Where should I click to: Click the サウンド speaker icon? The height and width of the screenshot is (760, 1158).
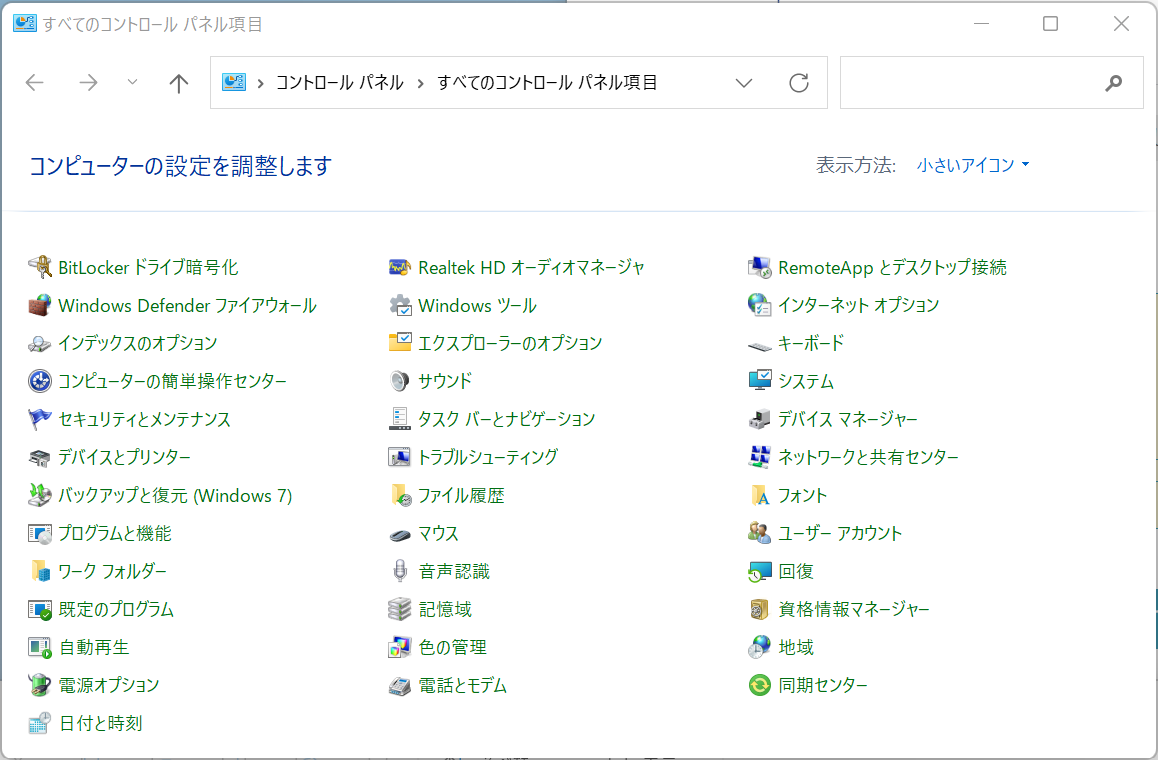[x=400, y=381]
